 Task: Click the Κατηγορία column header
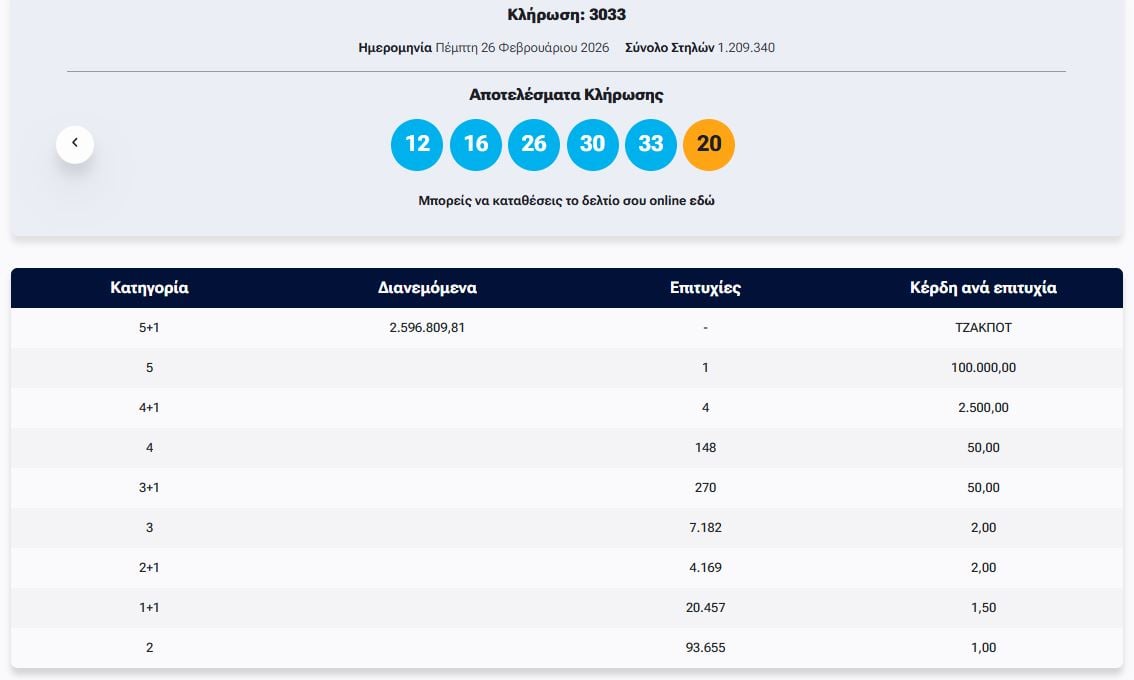(149, 288)
